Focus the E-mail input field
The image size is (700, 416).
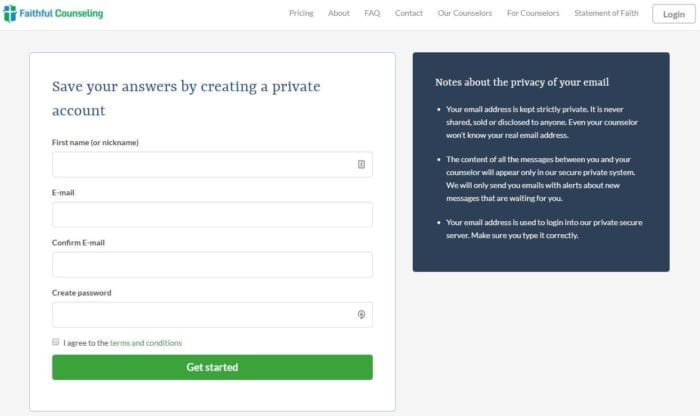(x=212, y=214)
